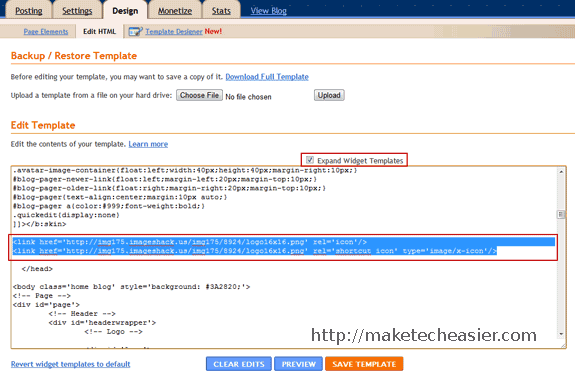The width and height of the screenshot is (575, 376).
Task: Select the Design tab
Action: coord(125,11)
